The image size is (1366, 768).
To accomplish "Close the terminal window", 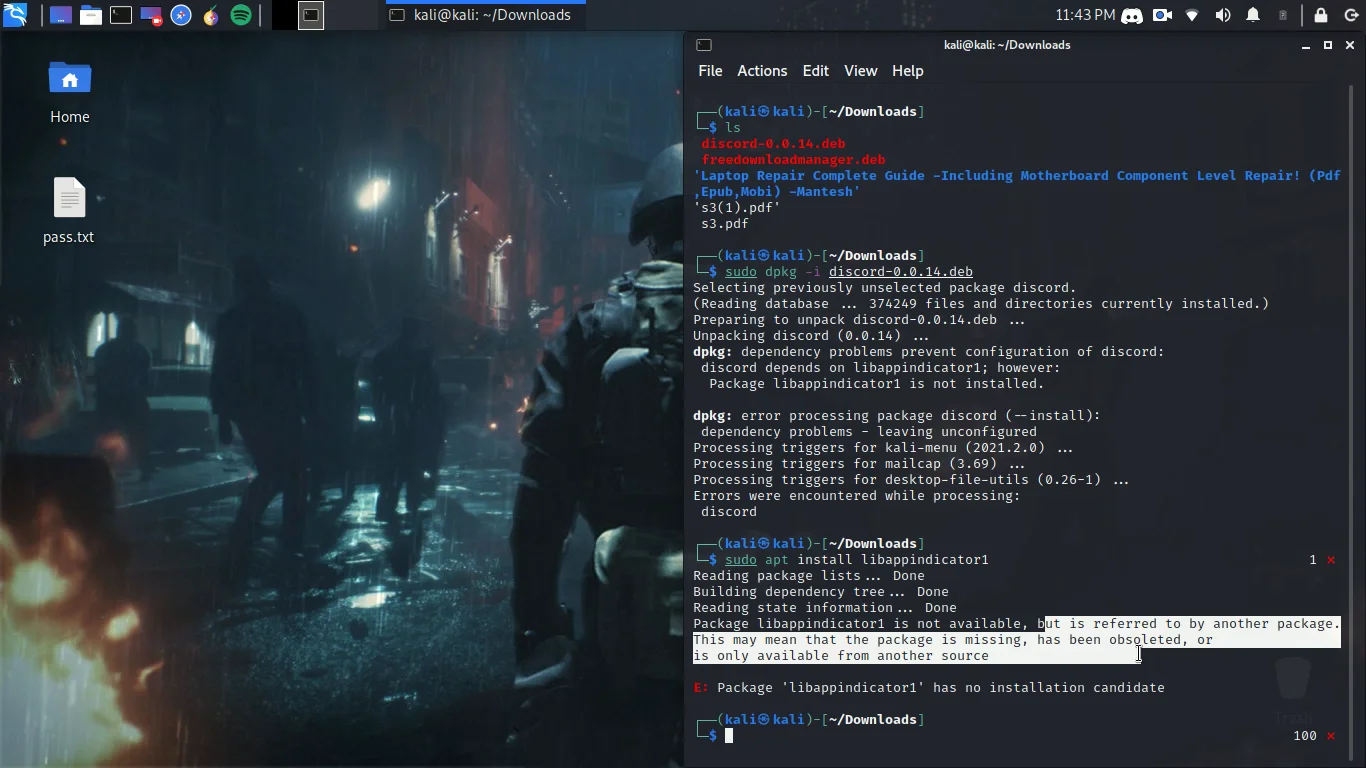I will pos(1350,45).
